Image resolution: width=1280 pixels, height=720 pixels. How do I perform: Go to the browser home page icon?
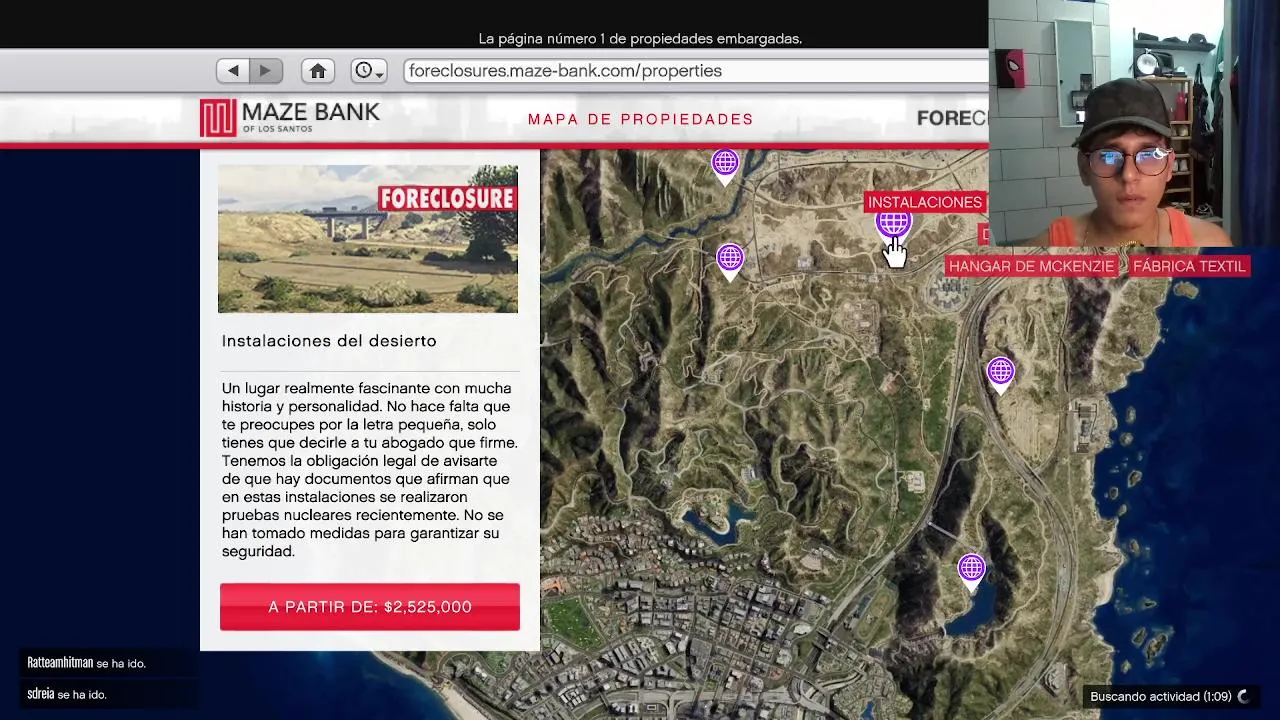click(318, 71)
